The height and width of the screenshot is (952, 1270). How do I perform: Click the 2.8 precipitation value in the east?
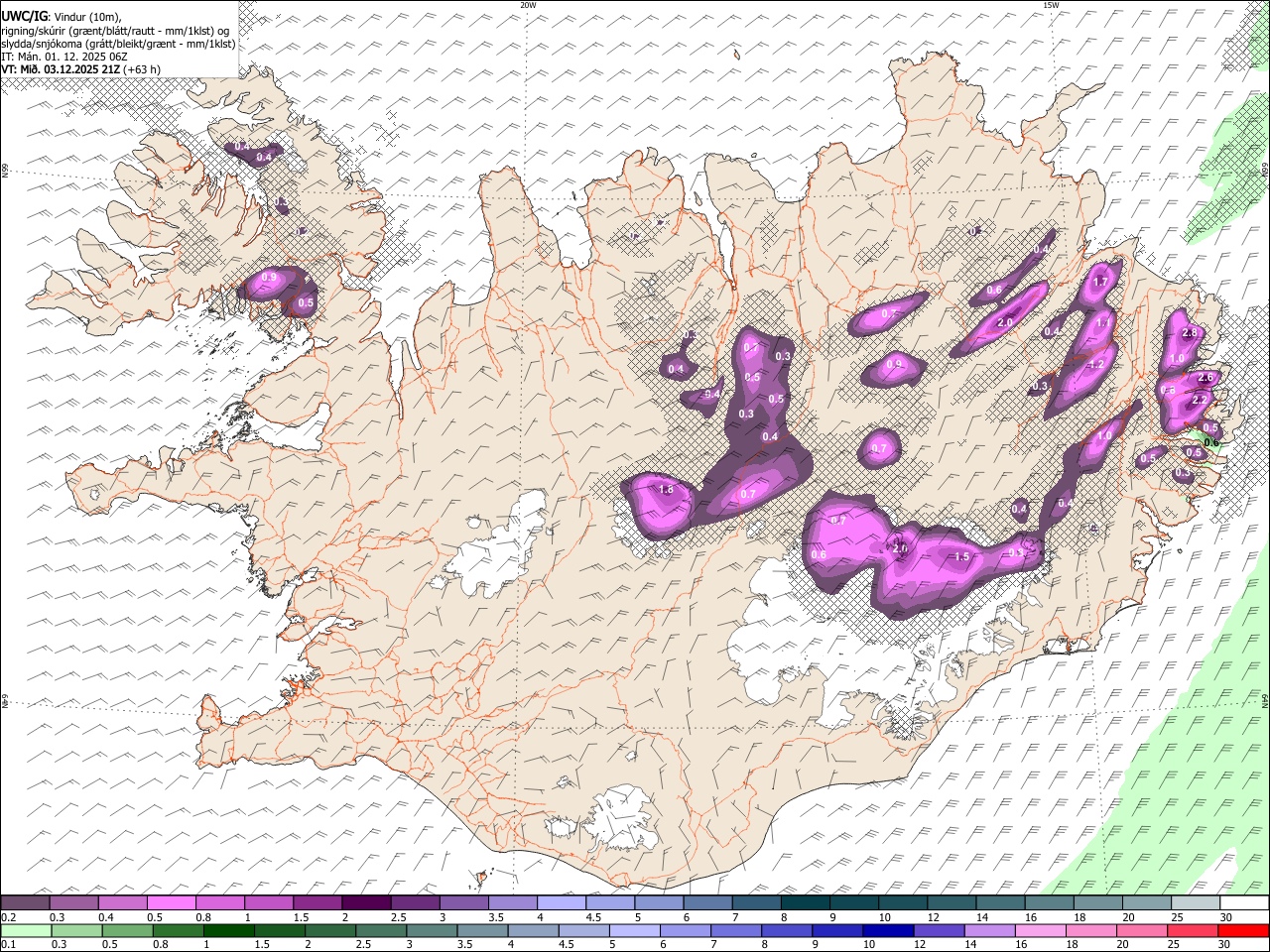click(1192, 333)
